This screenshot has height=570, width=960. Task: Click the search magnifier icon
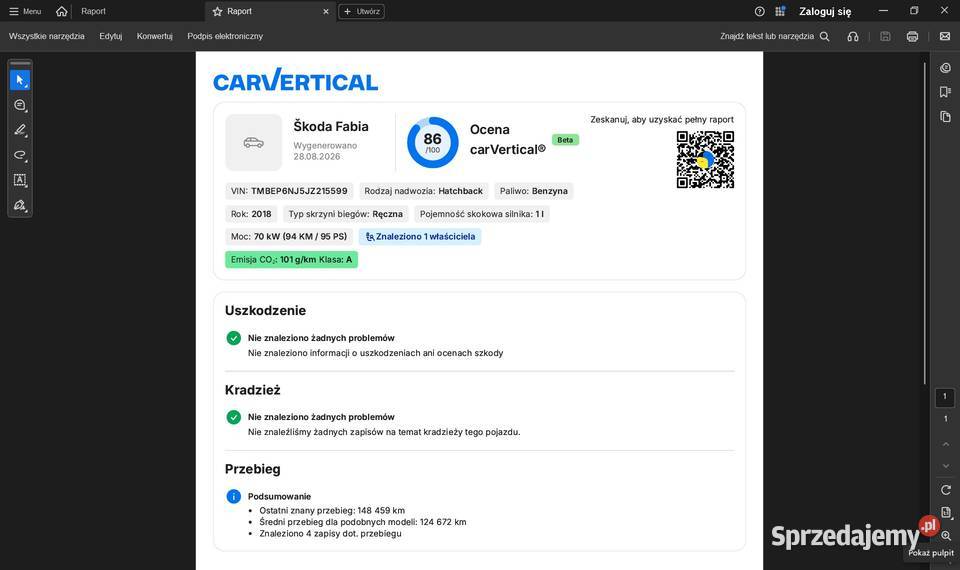pos(825,36)
